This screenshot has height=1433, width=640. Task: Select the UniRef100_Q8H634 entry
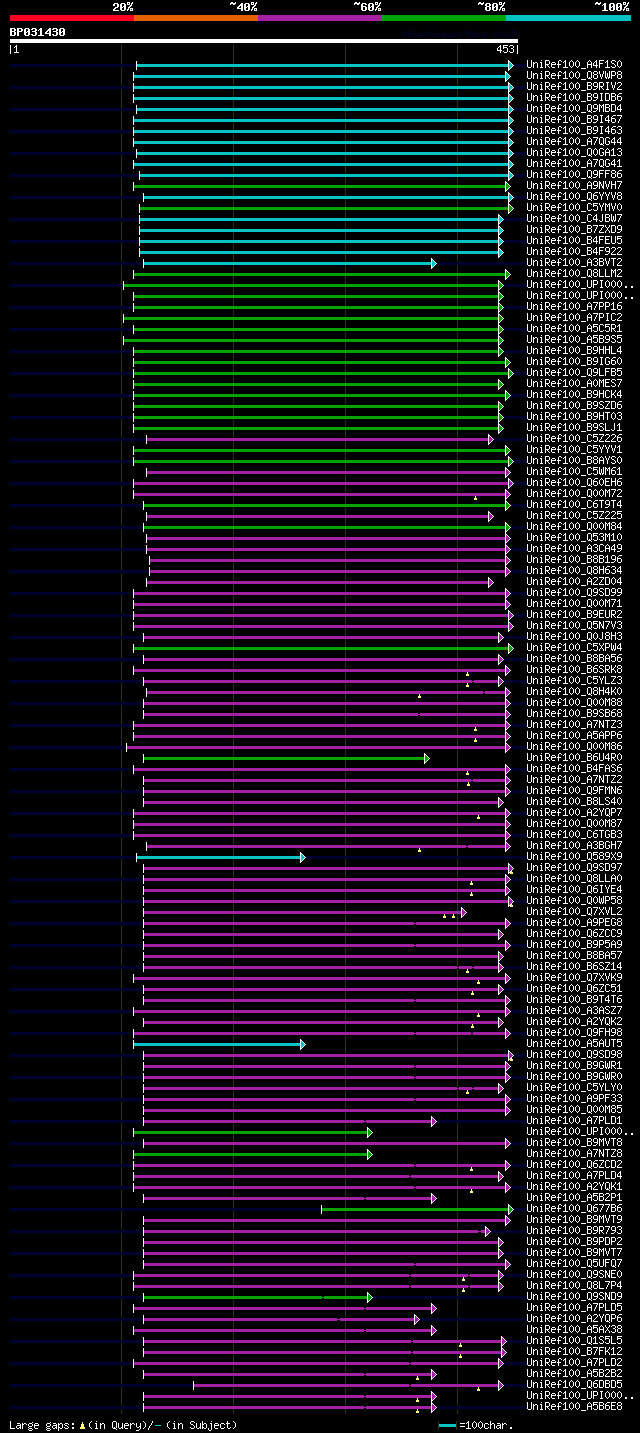pyautogui.click(x=574, y=570)
